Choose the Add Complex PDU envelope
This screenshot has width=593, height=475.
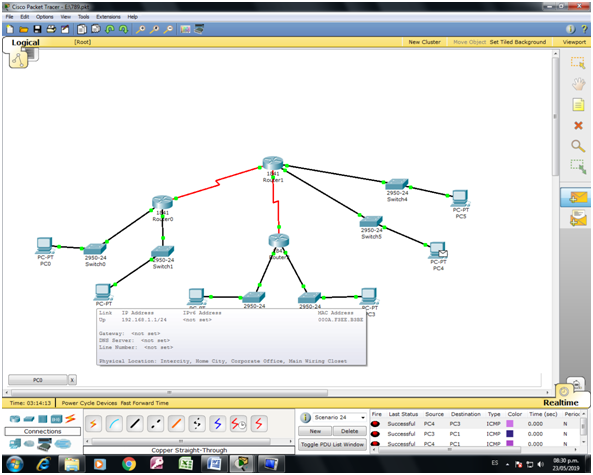578,218
